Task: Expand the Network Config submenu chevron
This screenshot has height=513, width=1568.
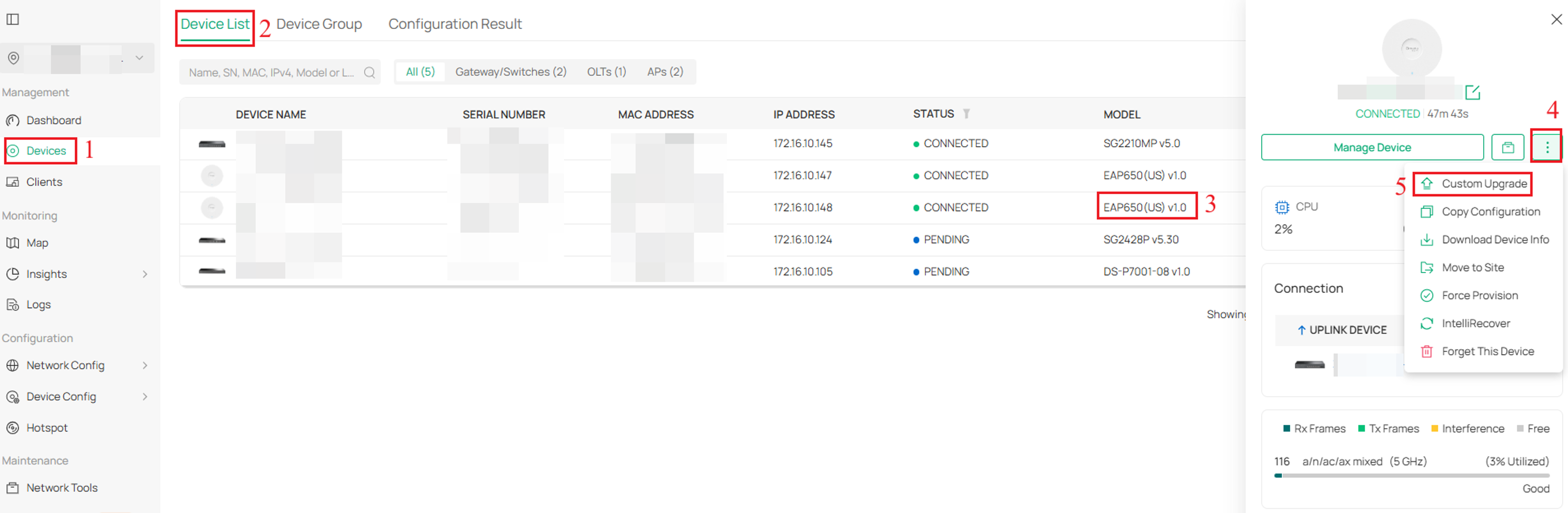Action: (x=145, y=365)
